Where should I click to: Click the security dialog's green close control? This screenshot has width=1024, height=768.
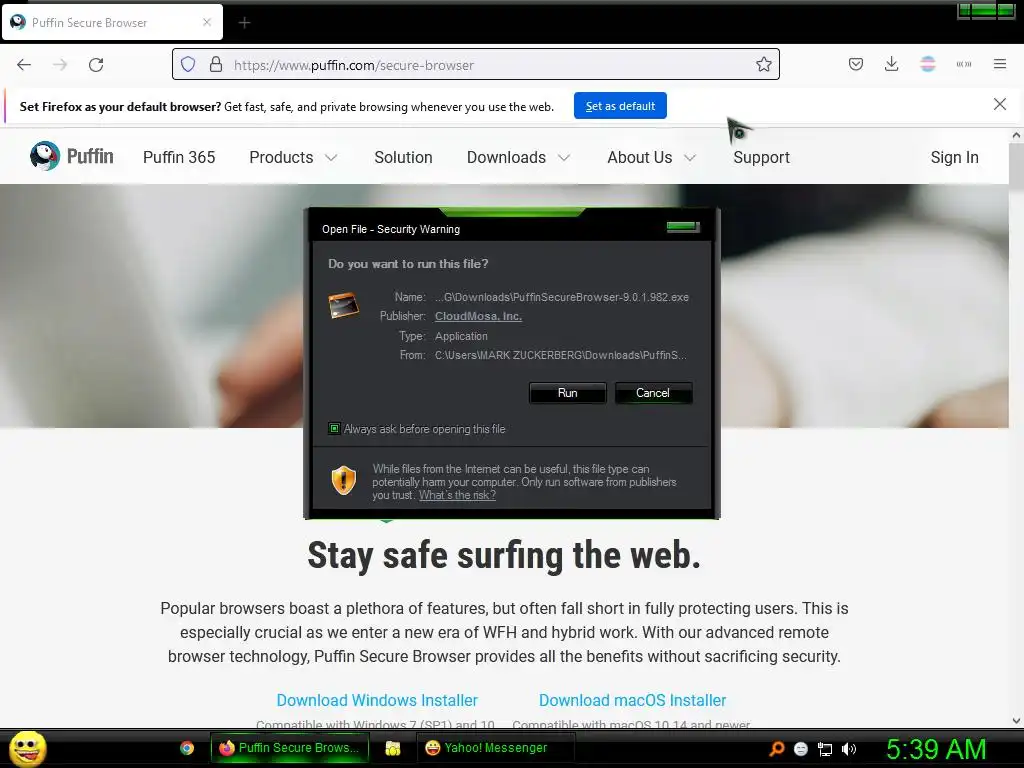point(683,227)
